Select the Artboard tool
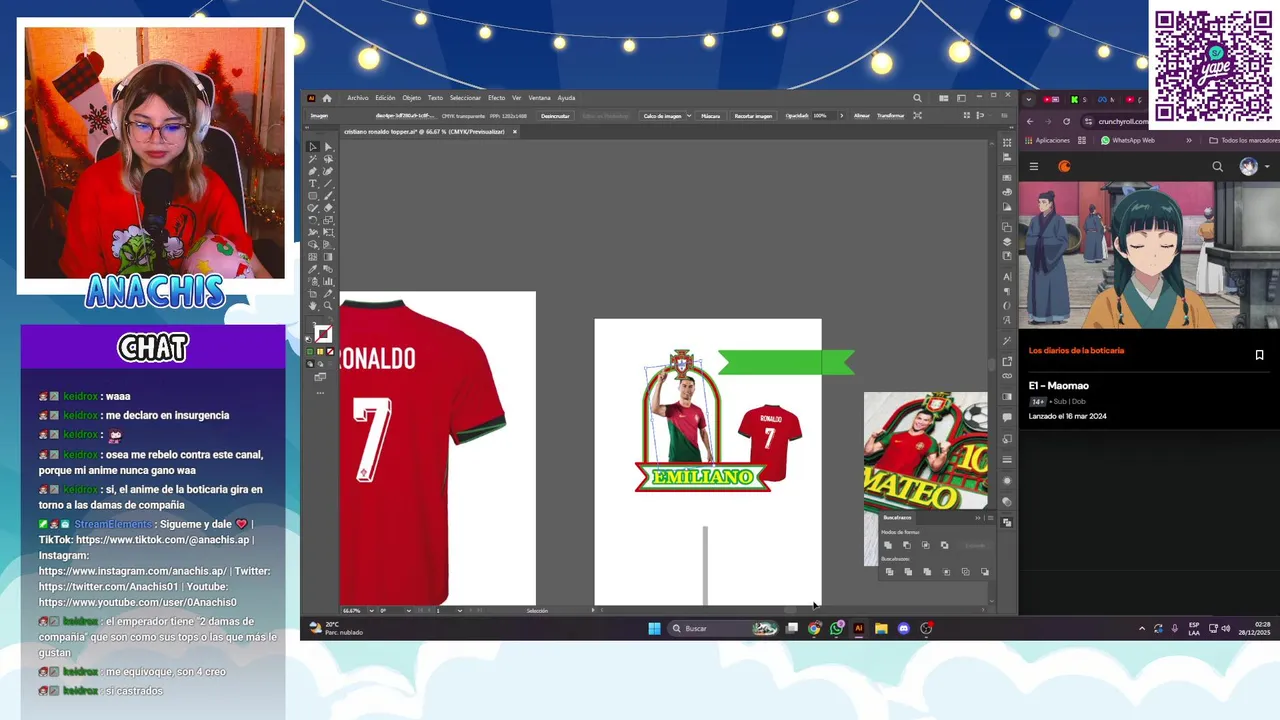The width and height of the screenshot is (1280, 720). [313, 293]
